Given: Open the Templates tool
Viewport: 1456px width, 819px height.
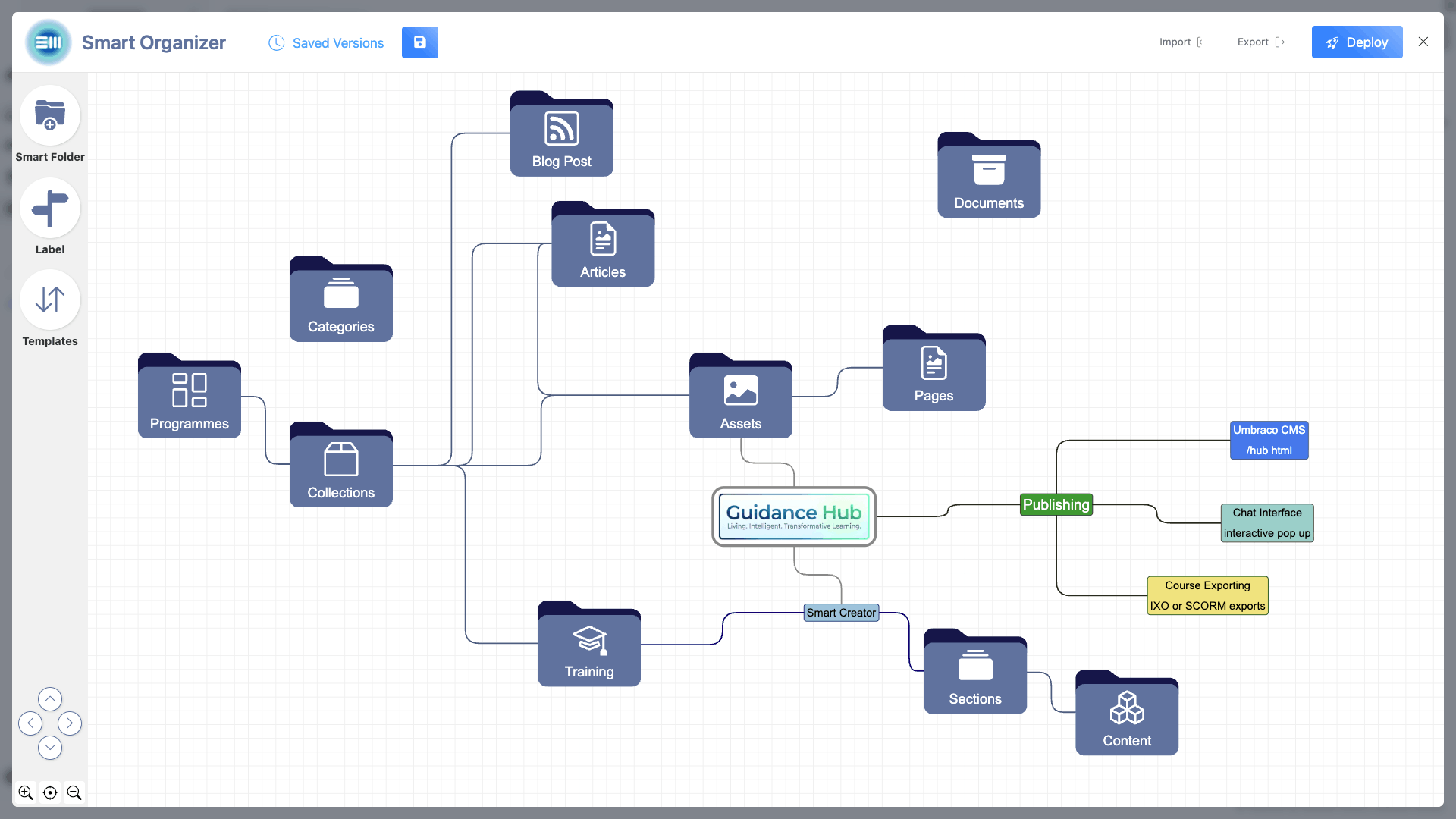Looking at the screenshot, I should tap(49, 300).
